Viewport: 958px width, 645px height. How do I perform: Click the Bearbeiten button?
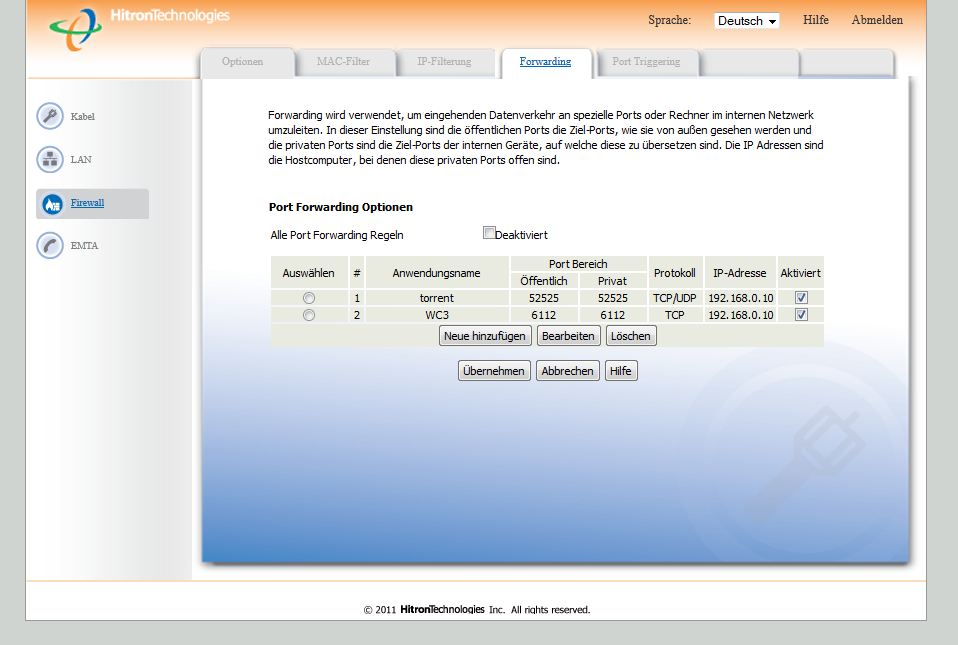tap(568, 336)
